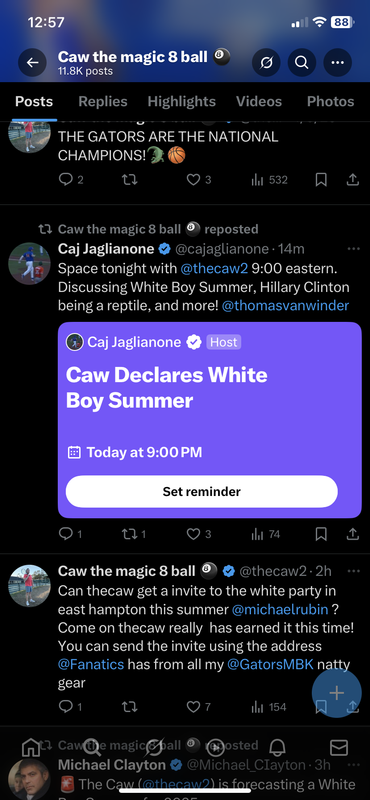This screenshot has width=370, height=800.
Task: Go back using the arrow icon
Action: [32, 62]
